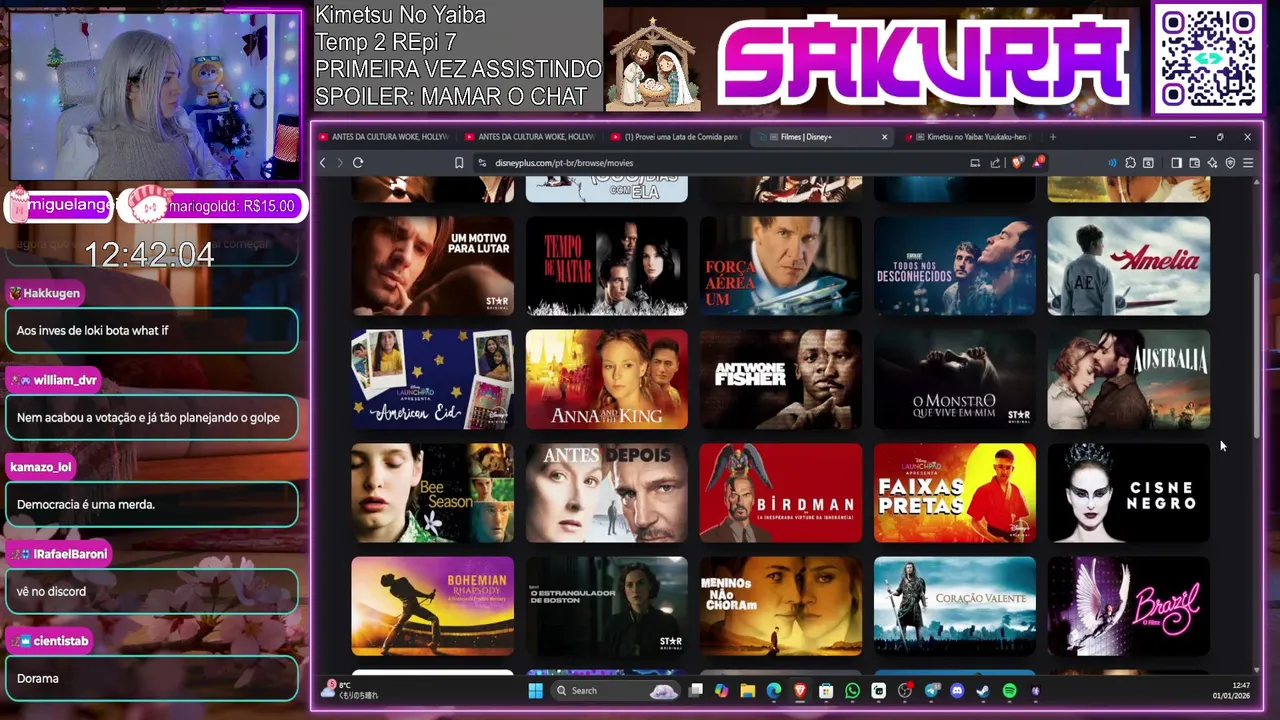Open the weather widget showing 8°C
Image resolution: width=1280 pixels, height=720 pixels.
coord(350,690)
